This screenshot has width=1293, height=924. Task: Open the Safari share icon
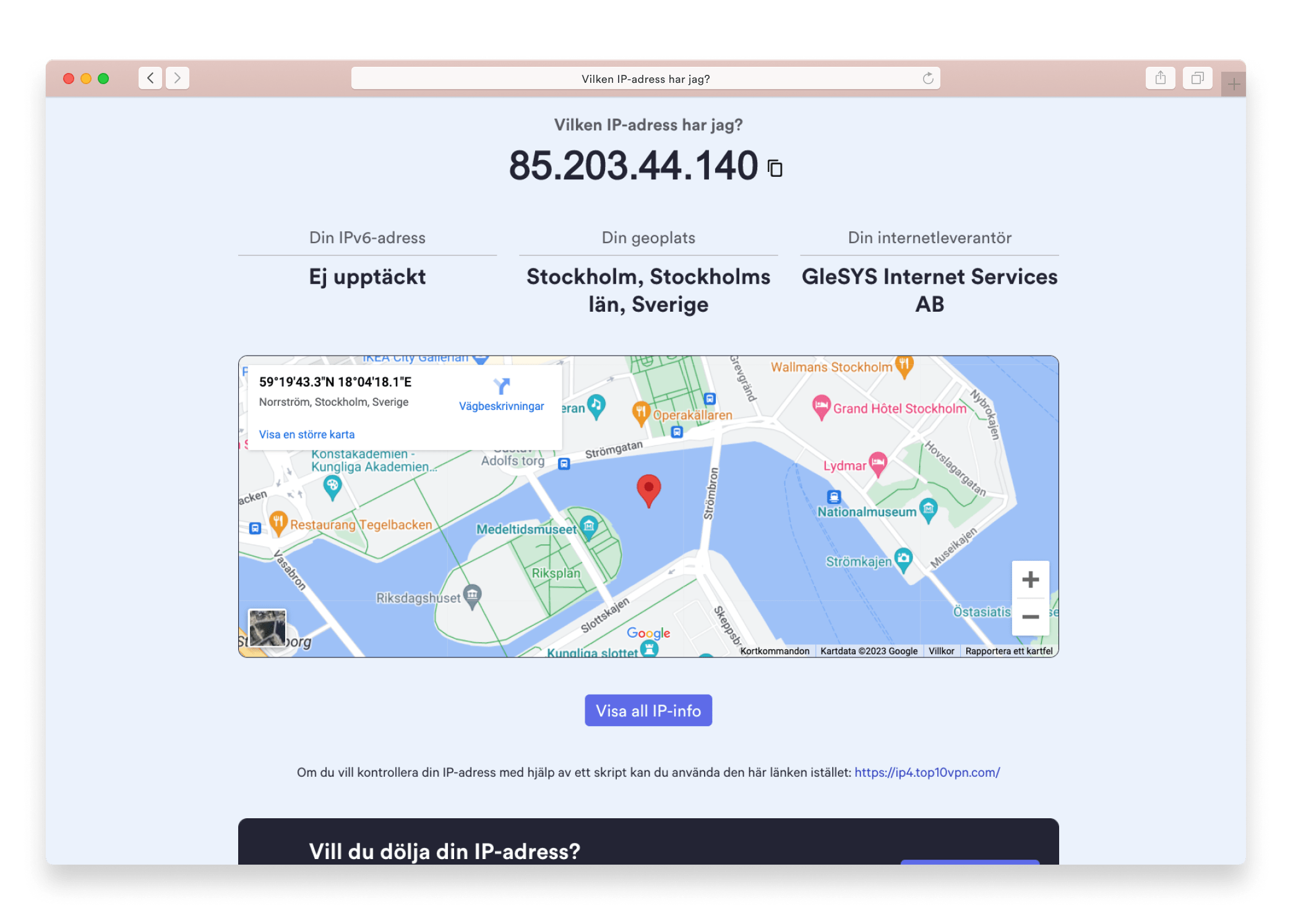1160,79
